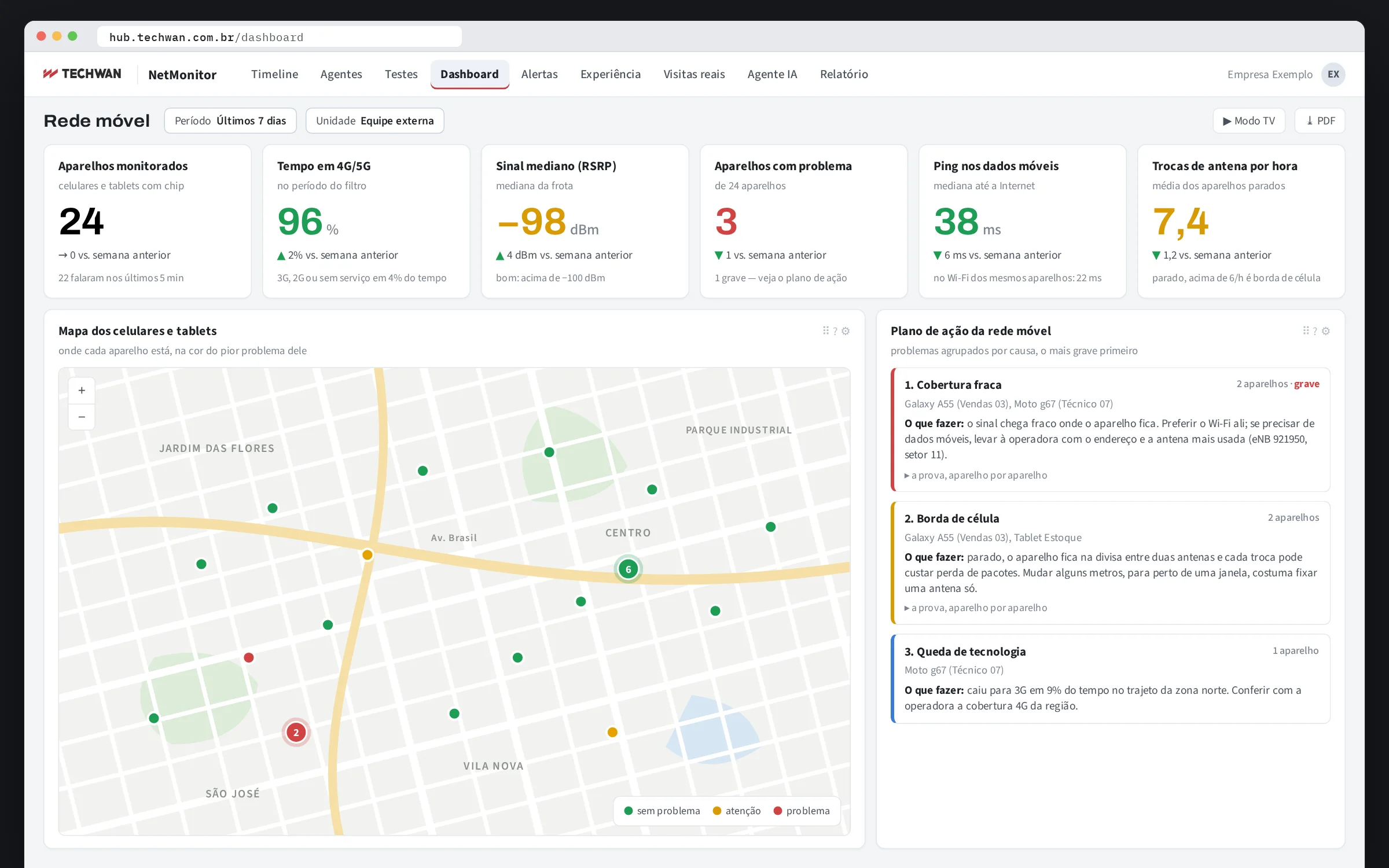Toggle the 'sem problema' legend entry
1389x868 pixels.
[662, 811]
